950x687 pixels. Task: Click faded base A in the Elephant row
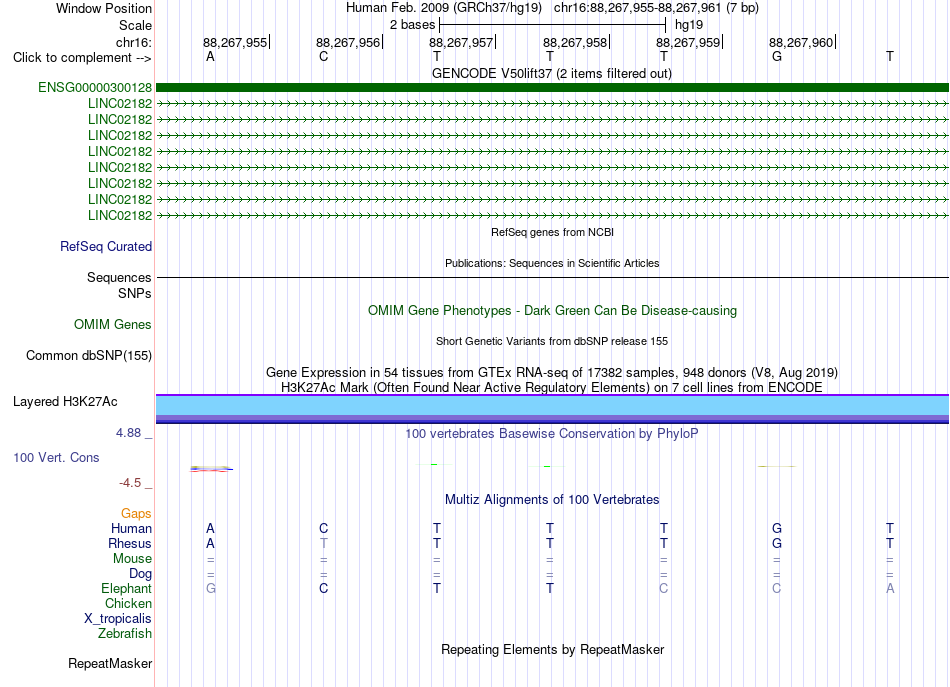pos(890,588)
